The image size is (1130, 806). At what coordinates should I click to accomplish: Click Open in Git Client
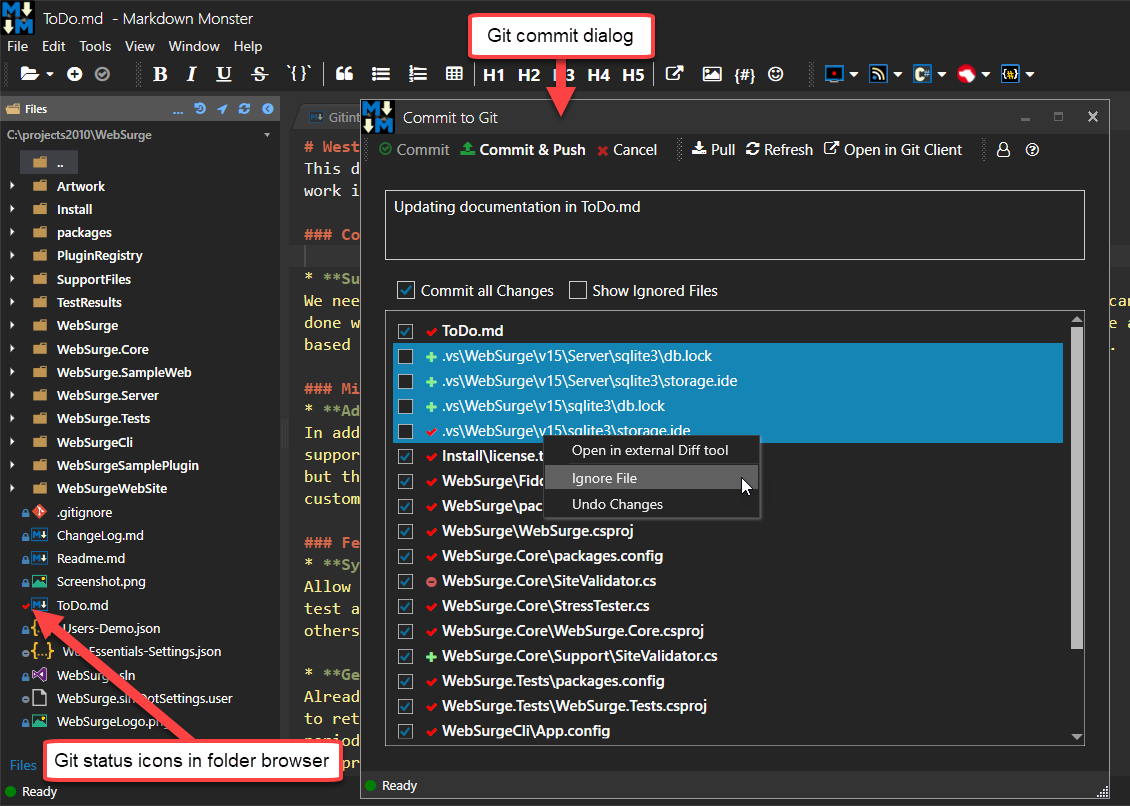pos(893,150)
